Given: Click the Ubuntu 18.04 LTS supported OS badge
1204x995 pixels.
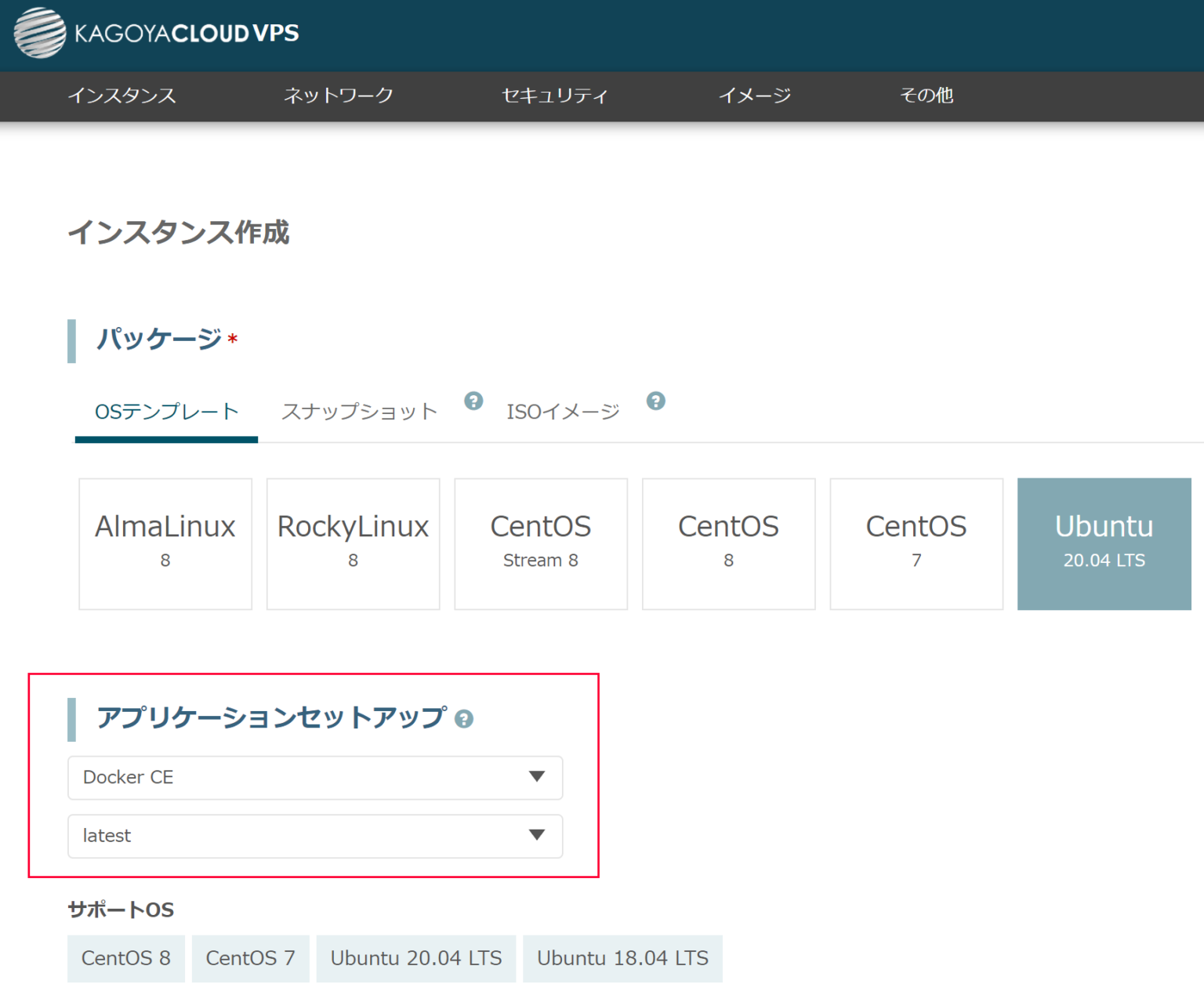Looking at the screenshot, I should (x=622, y=958).
